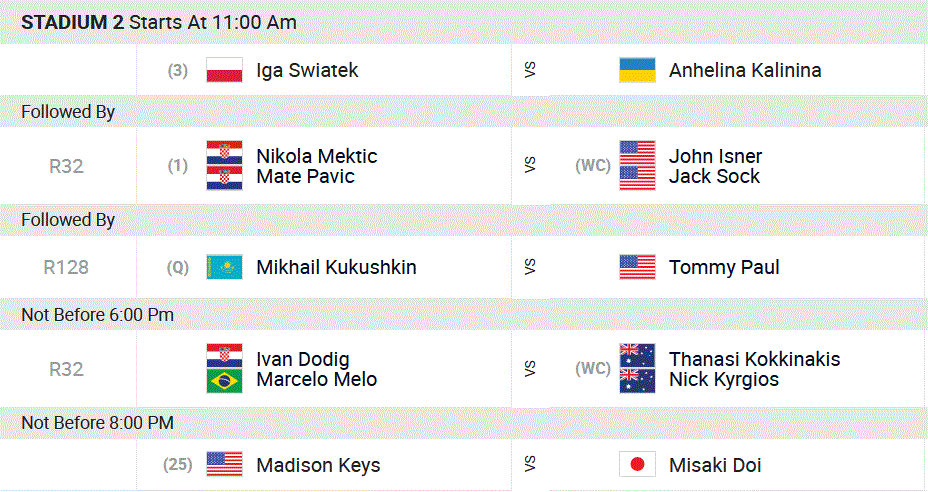
Task: Select Madison Keys player name
Action: [x=318, y=465]
